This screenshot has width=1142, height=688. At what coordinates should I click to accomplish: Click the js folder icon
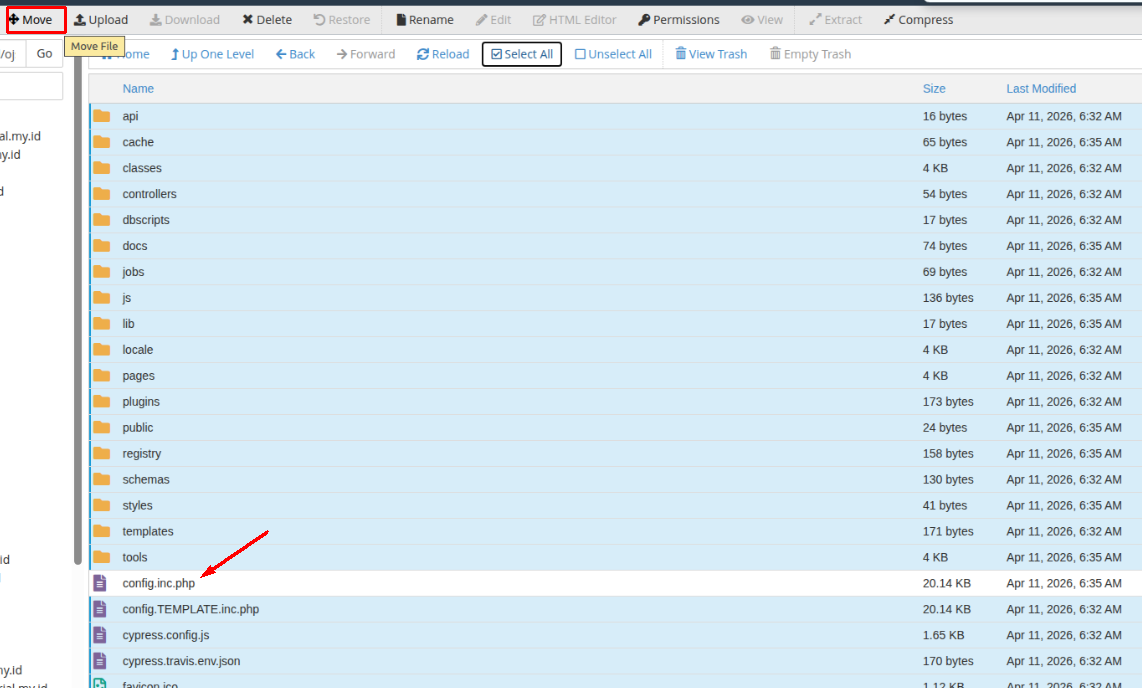point(102,298)
